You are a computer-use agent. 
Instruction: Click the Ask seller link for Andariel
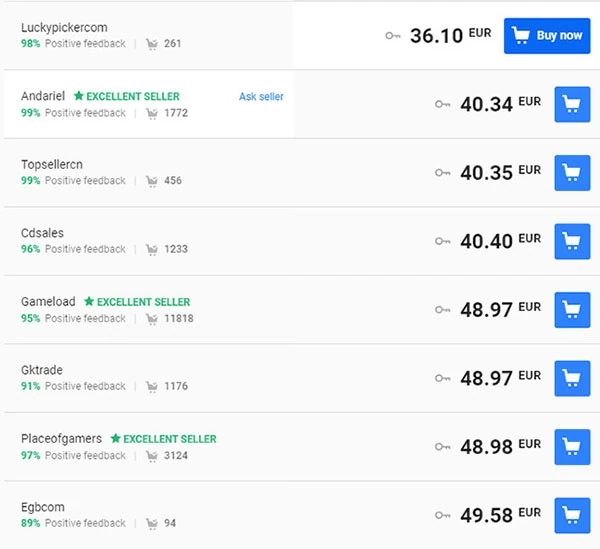point(261,97)
